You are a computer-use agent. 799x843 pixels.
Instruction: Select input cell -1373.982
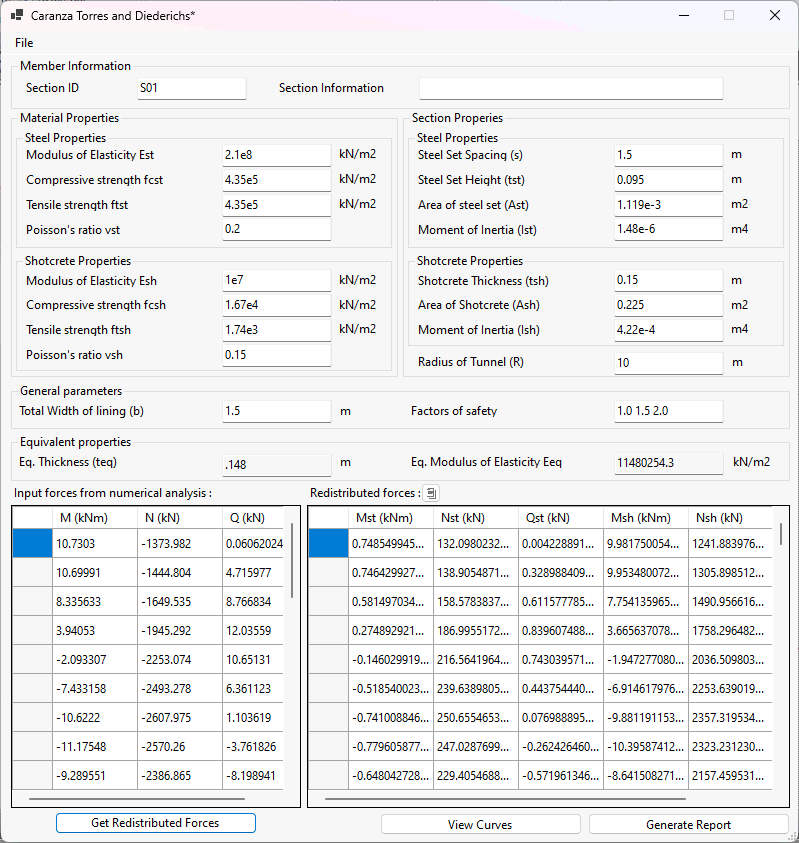point(180,544)
